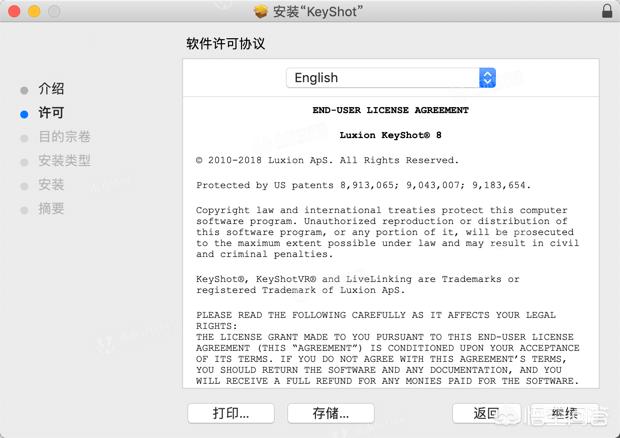This screenshot has width=620, height=438.
Task: Click the 返回 back button
Action: pos(486,413)
